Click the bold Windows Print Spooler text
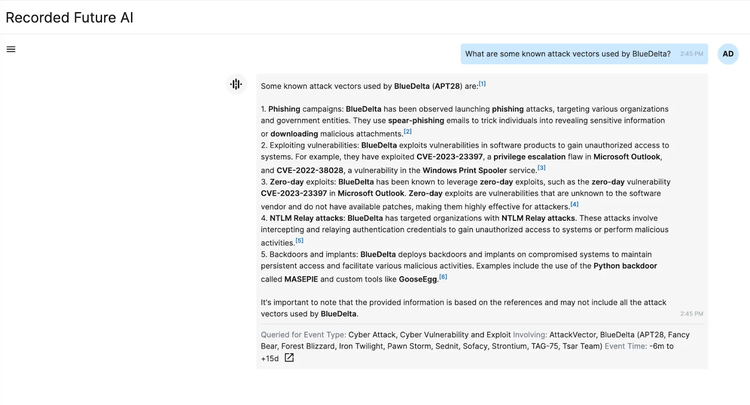Screen dimensions: 750x405 coord(455,170)
